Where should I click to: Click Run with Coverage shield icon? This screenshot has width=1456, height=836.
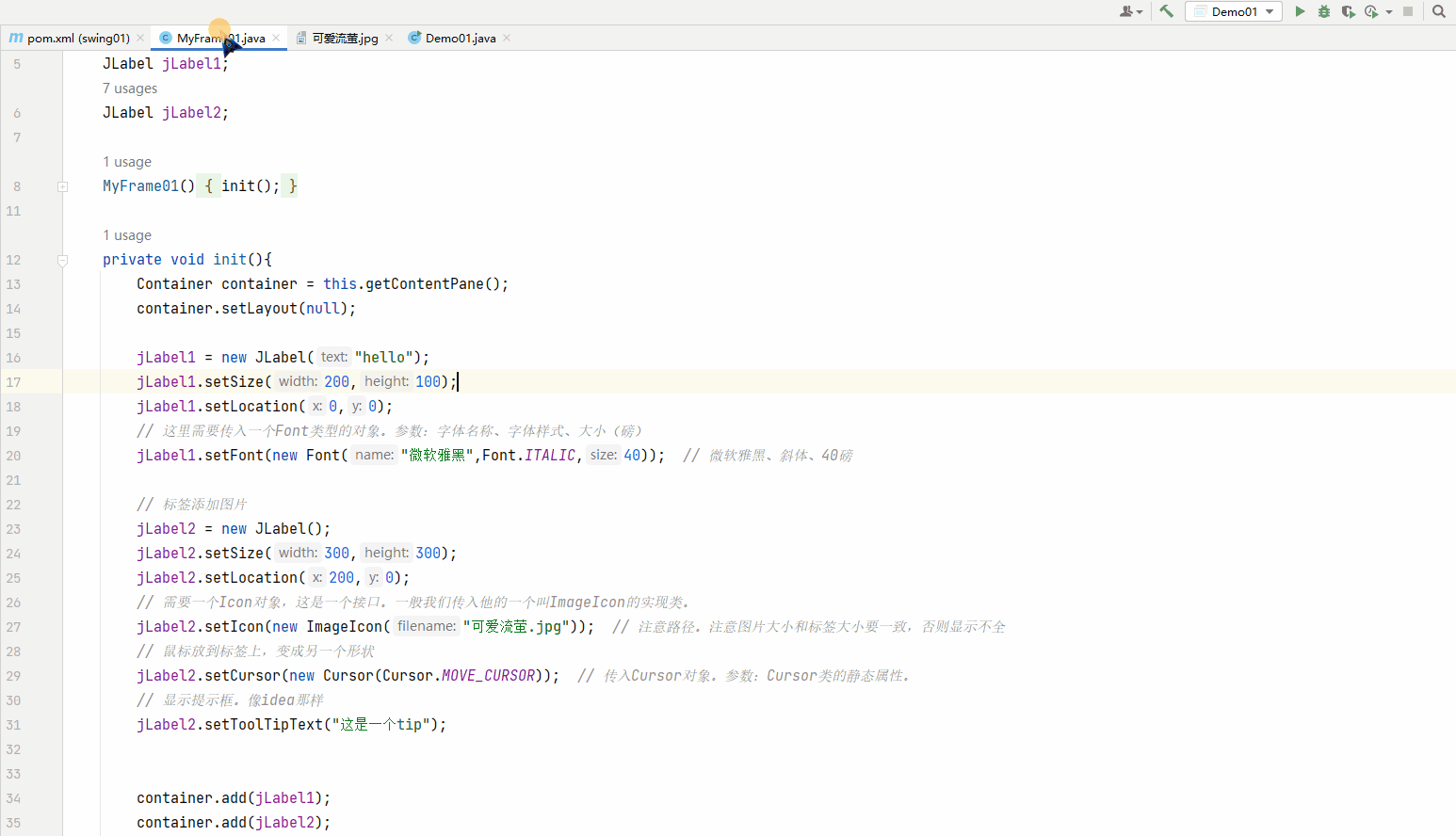[x=1348, y=11]
